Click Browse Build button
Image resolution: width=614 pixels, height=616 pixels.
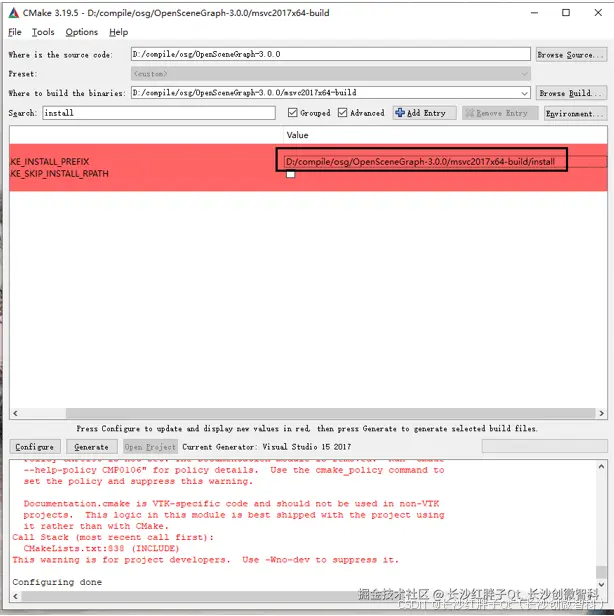571,94
